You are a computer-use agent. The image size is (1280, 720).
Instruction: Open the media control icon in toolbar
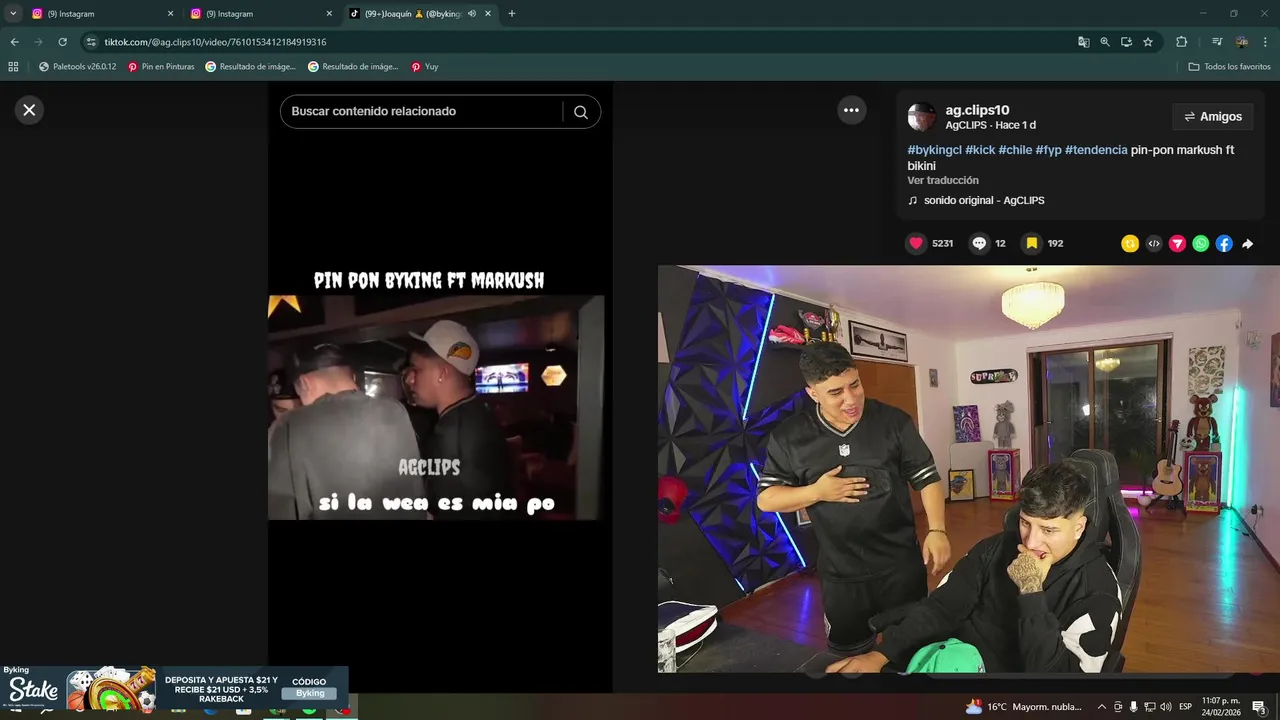pos(1216,42)
